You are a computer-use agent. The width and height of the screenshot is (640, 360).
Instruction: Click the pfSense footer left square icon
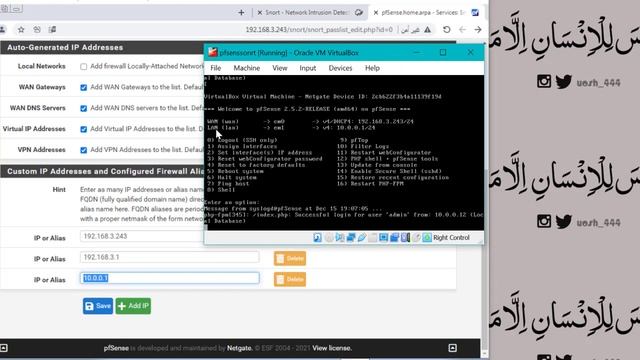(4, 348)
